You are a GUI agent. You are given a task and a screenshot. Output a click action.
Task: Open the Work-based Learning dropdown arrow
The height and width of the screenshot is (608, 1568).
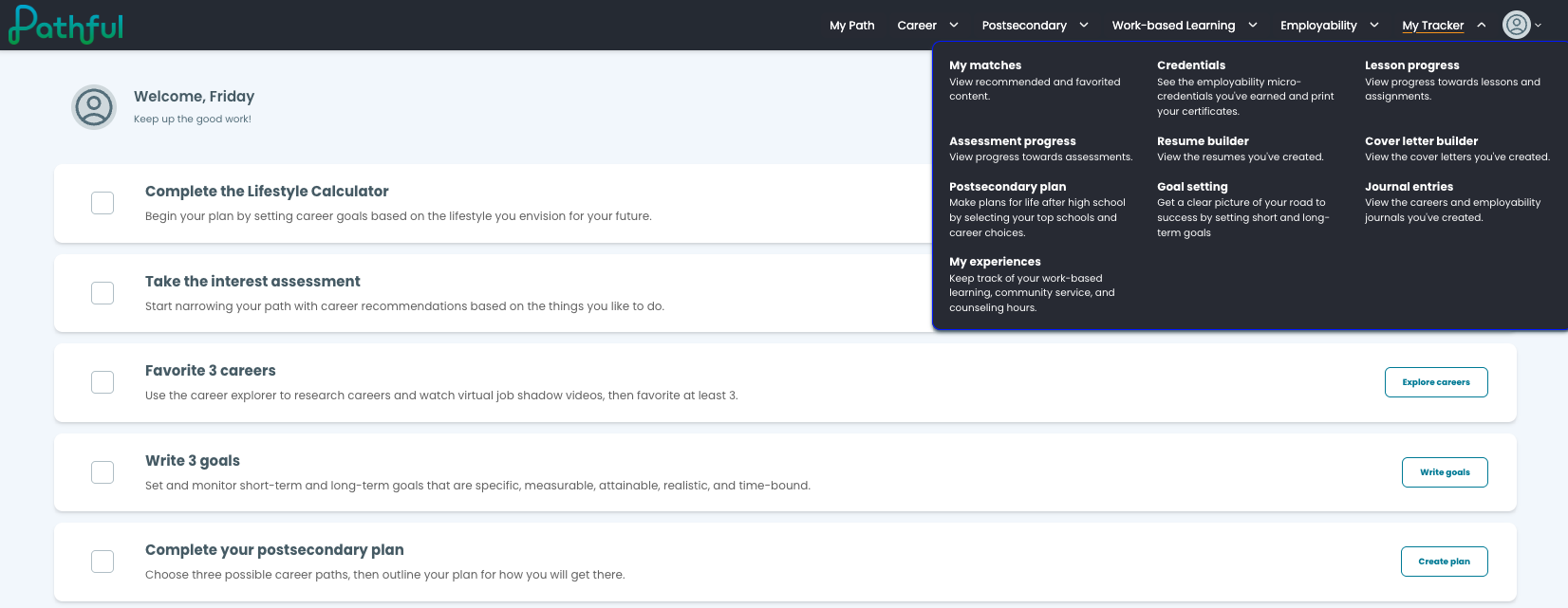1253,26
